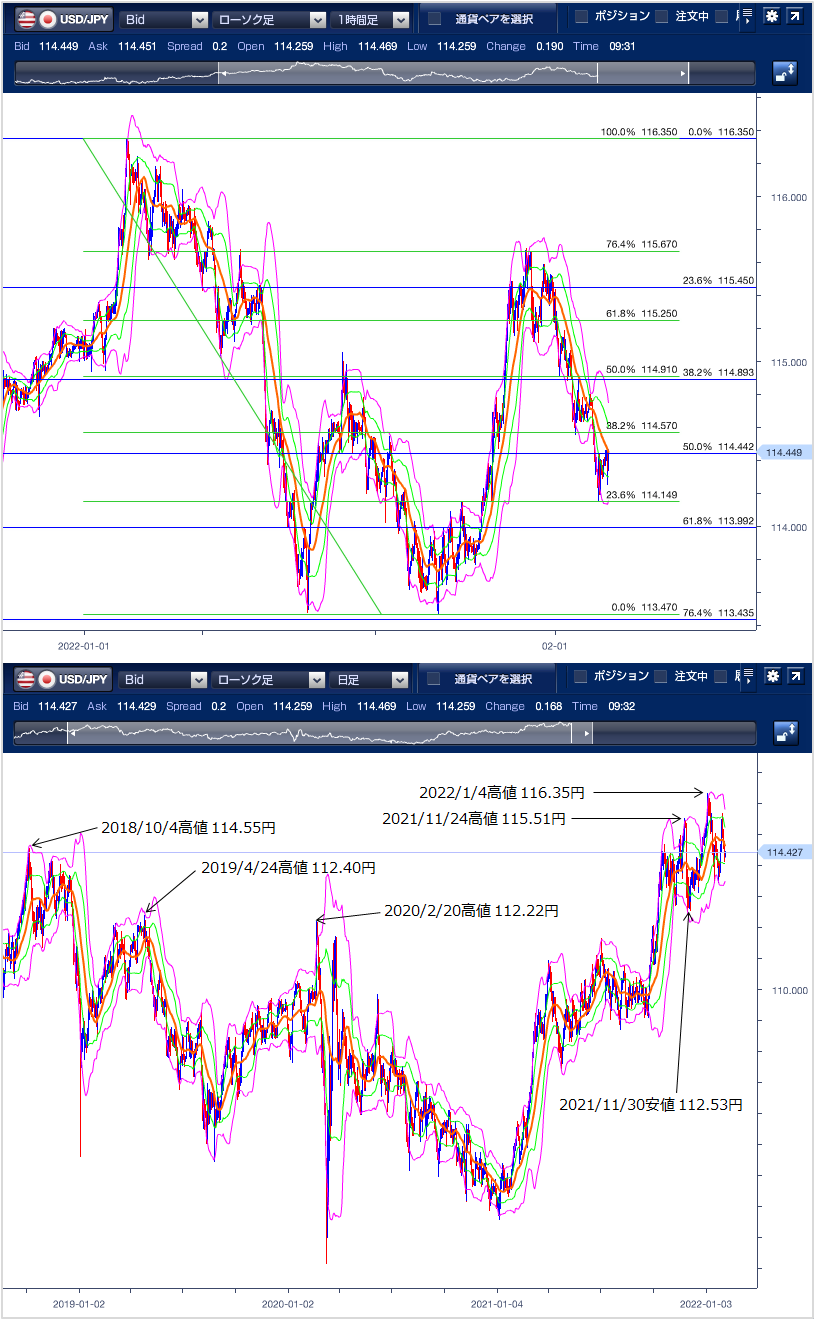The image size is (815, 1320).
Task: Grab left handle of 1時間足 navigator range
Action: click(218, 74)
